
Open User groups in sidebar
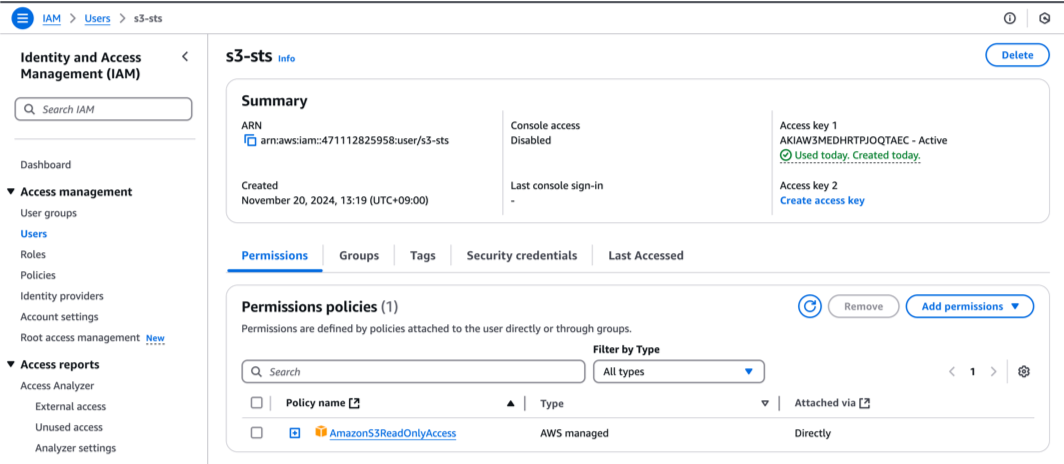point(48,213)
